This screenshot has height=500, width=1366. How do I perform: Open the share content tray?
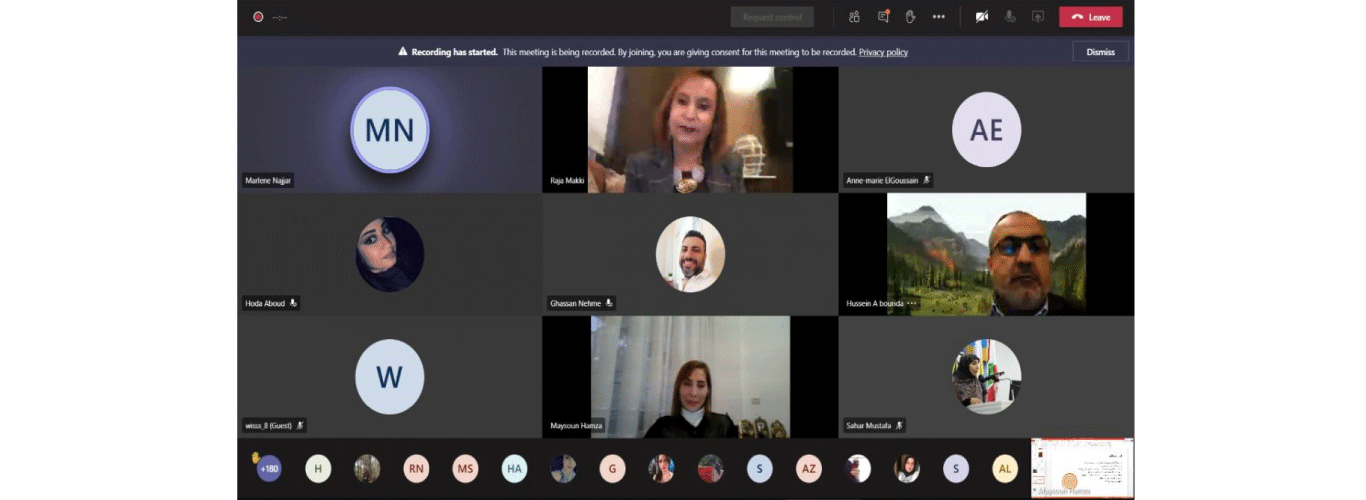tap(1038, 17)
